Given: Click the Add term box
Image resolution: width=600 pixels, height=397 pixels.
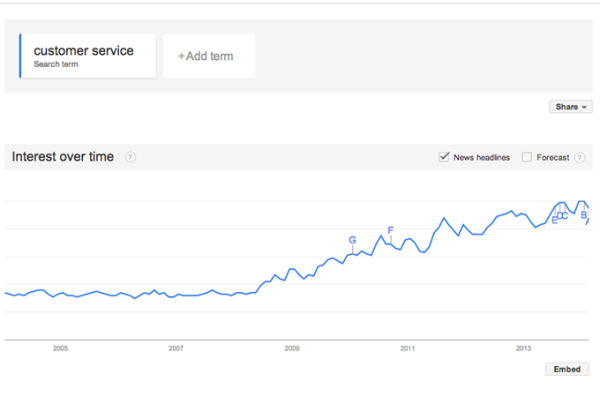Looking at the screenshot, I should pyautogui.click(x=209, y=56).
